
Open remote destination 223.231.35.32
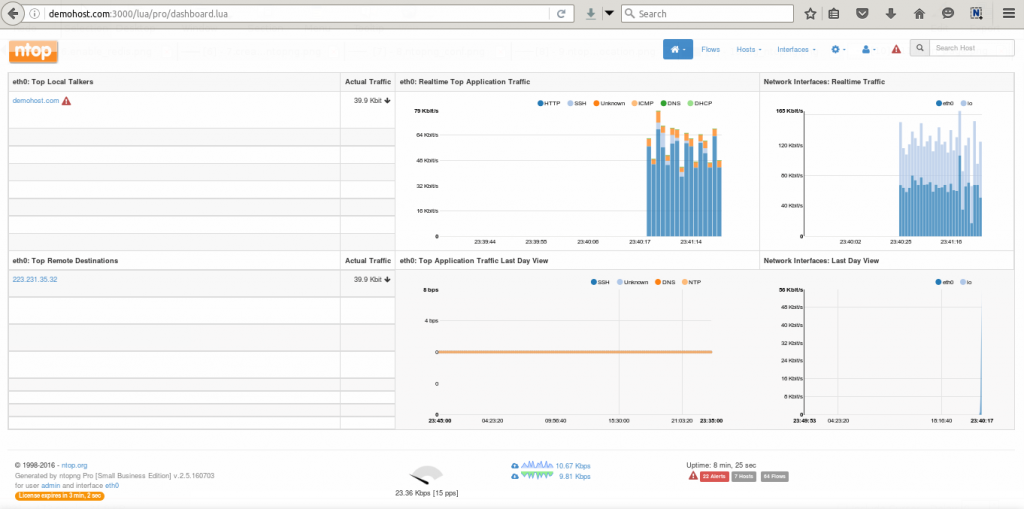(35, 280)
